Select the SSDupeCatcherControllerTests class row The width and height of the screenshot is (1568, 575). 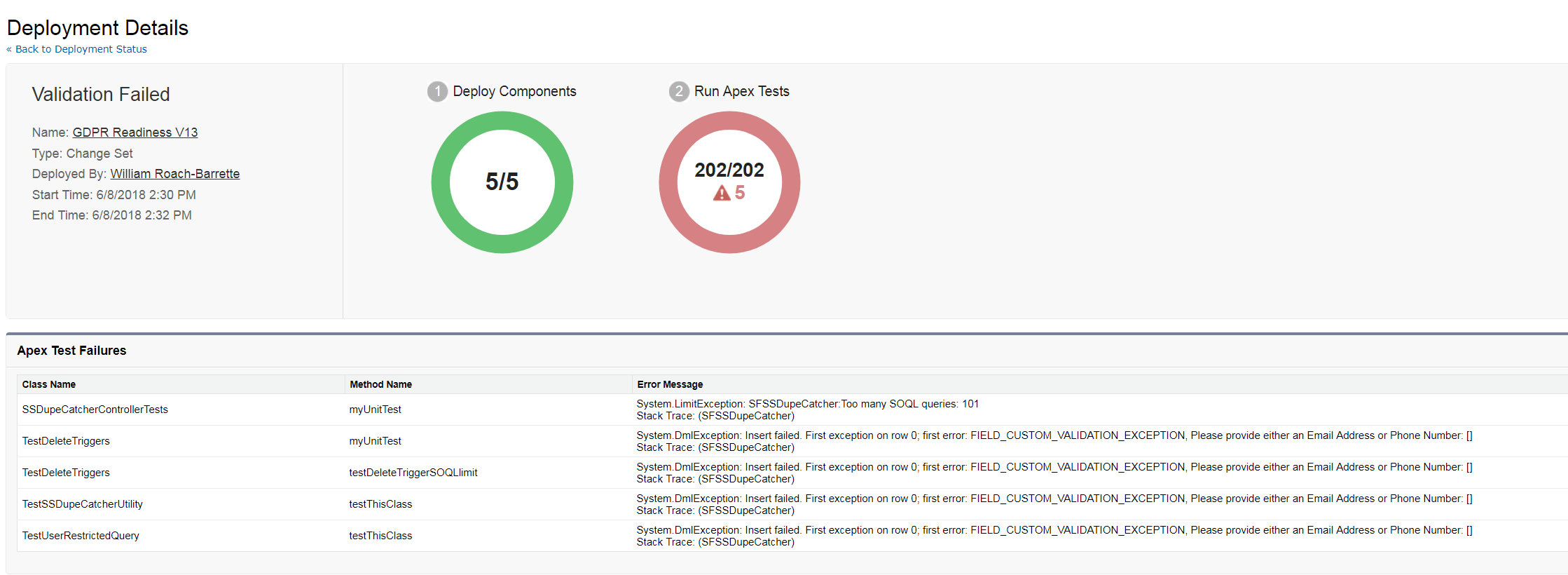(95, 410)
